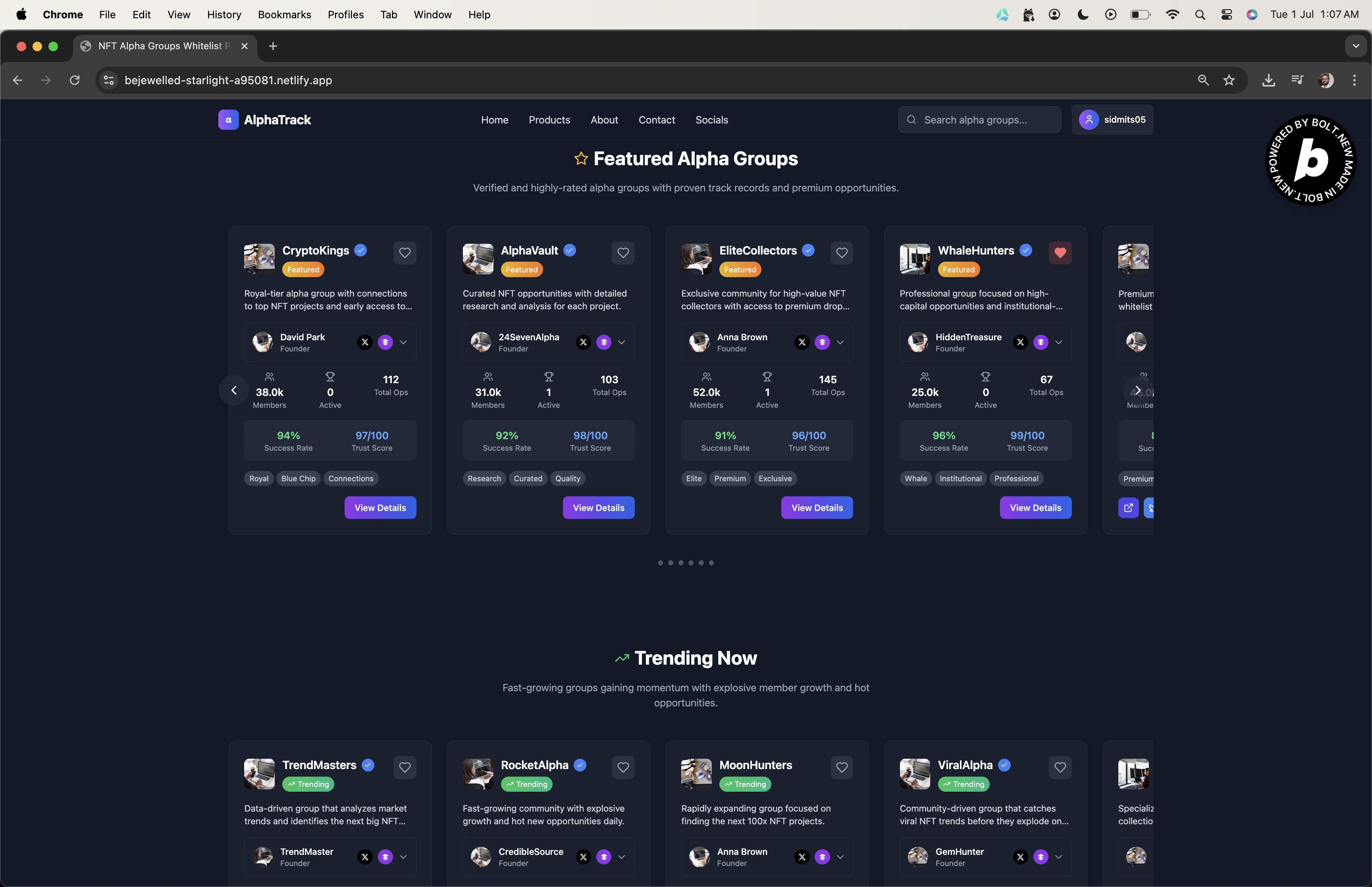Click sidmits05 user avatar icon

coord(1089,120)
